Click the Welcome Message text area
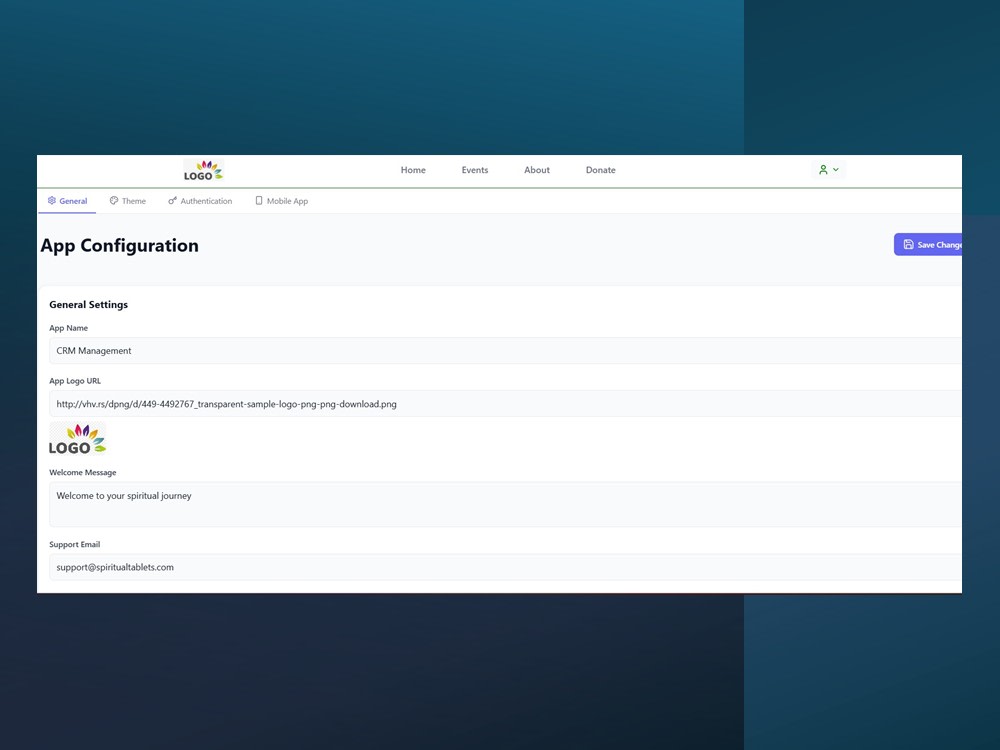The height and width of the screenshot is (750, 1000). pyautogui.click(x=505, y=504)
